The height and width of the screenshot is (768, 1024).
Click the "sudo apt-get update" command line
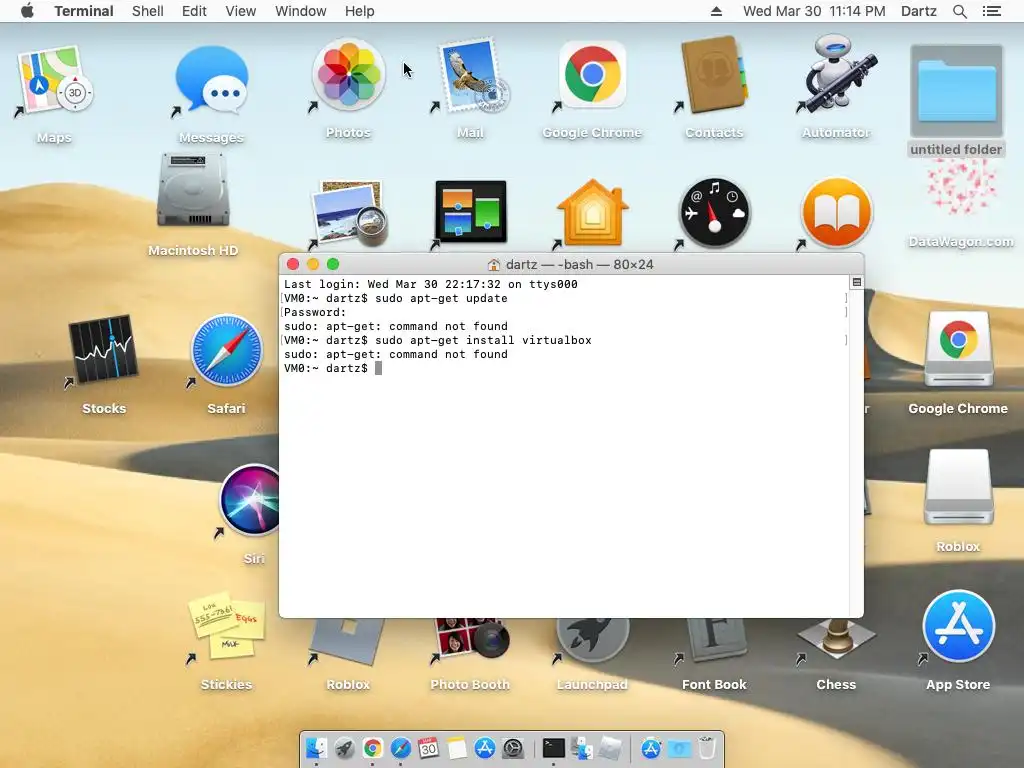tap(441, 298)
